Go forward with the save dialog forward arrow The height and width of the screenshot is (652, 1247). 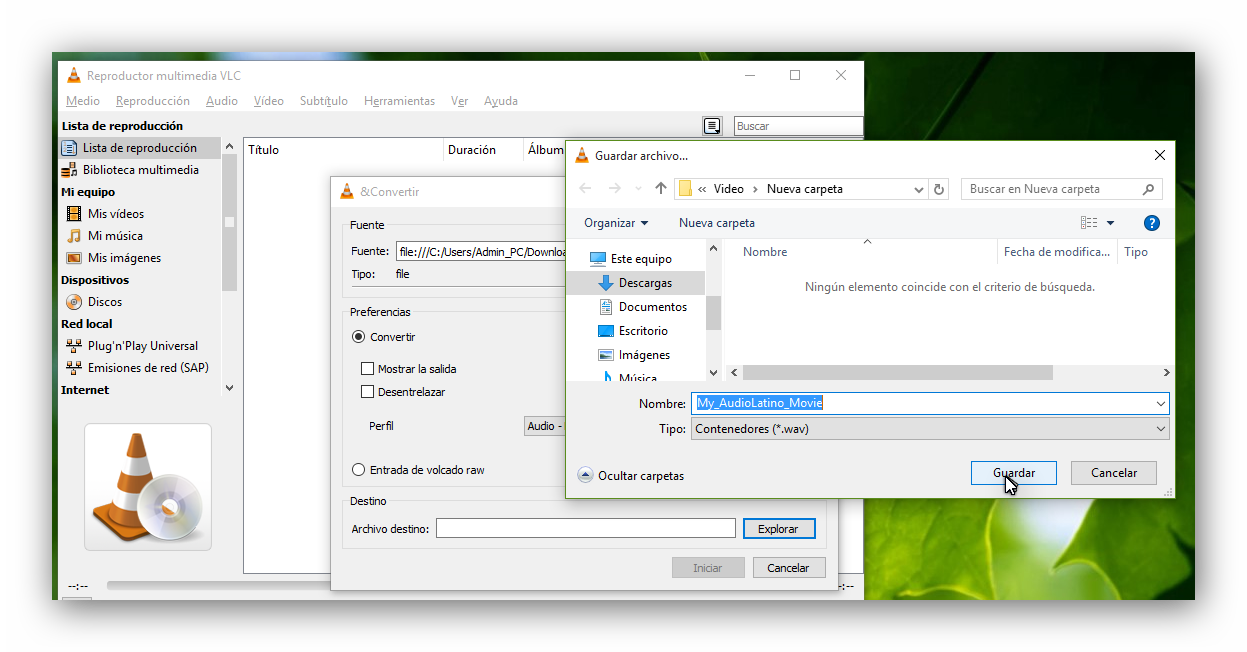615,189
